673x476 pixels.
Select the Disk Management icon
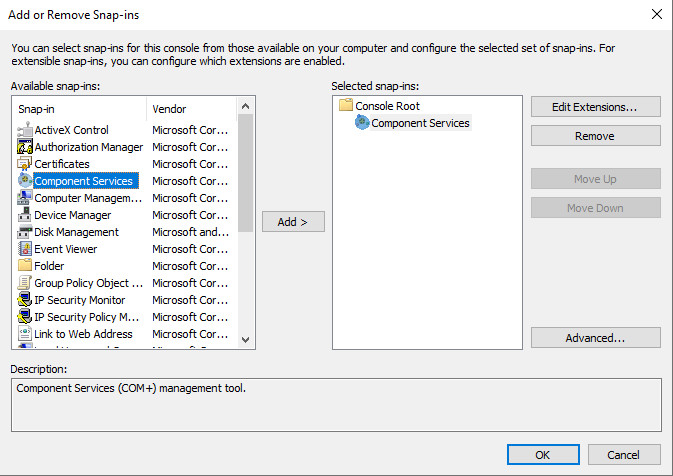26,232
